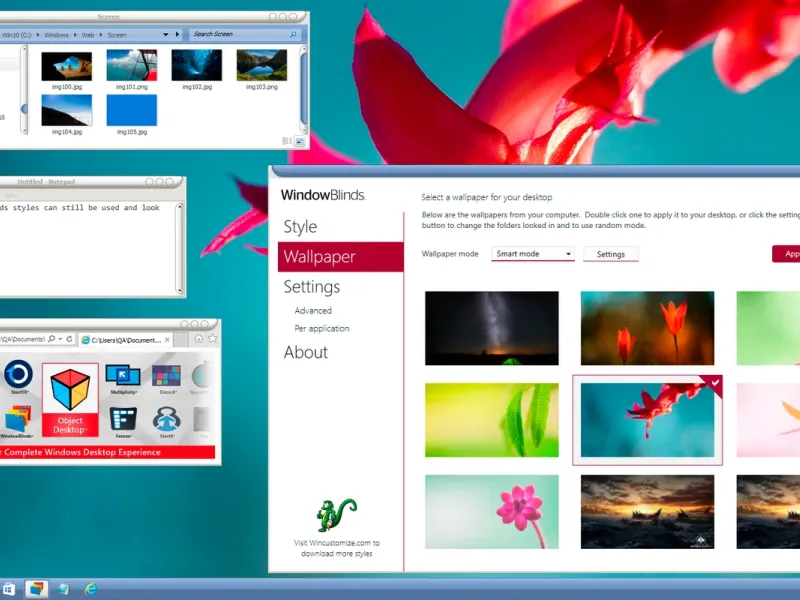Click the breadcrumb arrow after Win10 (C:)
Viewport: 800px width, 600px height.
click(38, 35)
